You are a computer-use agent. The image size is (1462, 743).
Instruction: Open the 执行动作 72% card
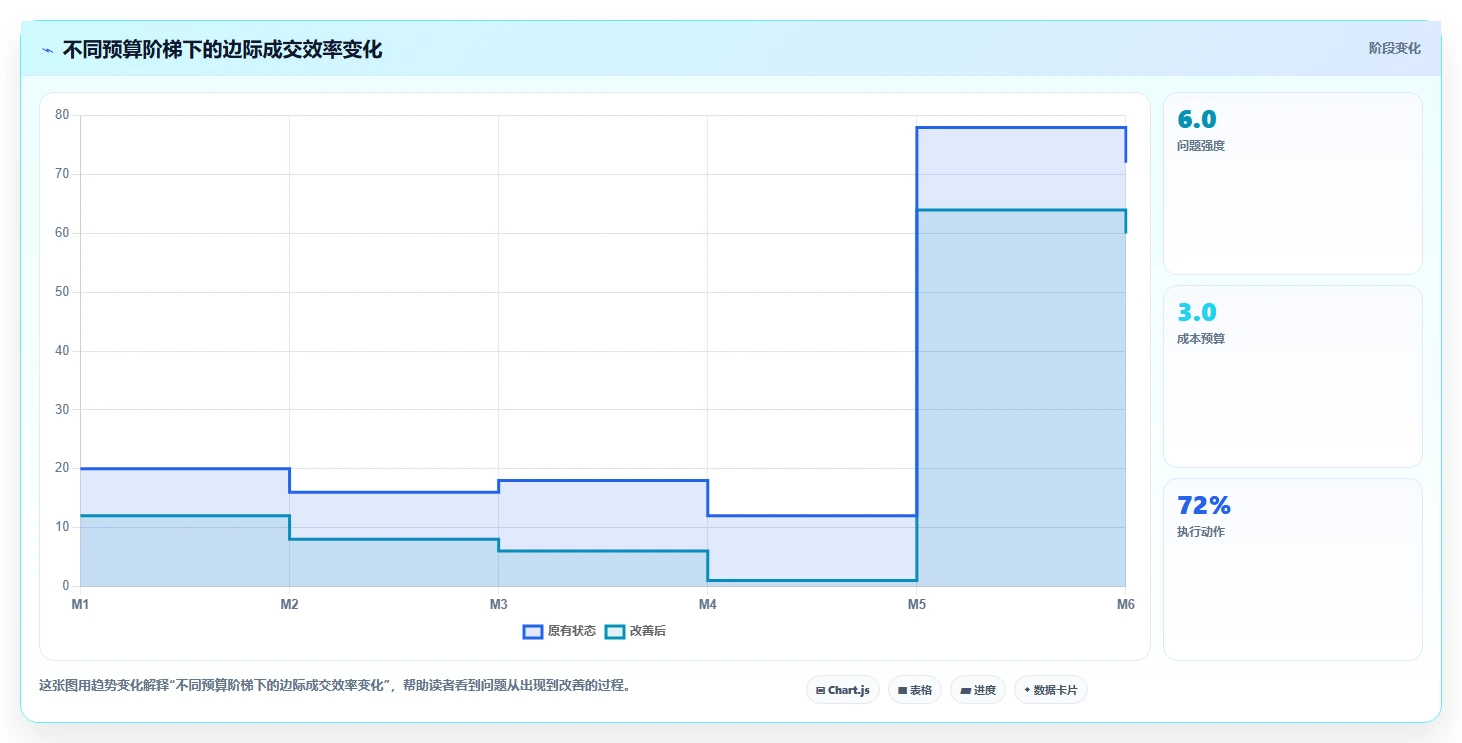click(1293, 569)
